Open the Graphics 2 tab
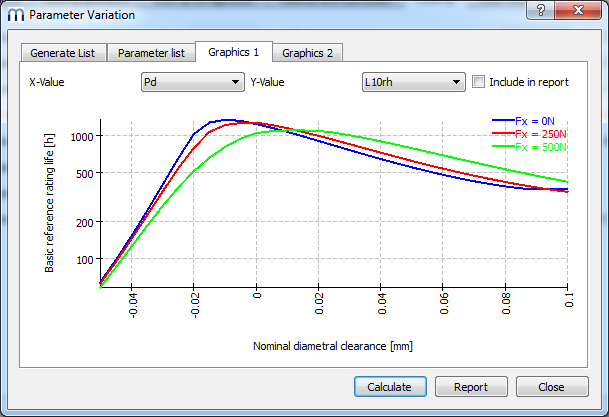Viewport: 609px width, 417px height. (307, 53)
